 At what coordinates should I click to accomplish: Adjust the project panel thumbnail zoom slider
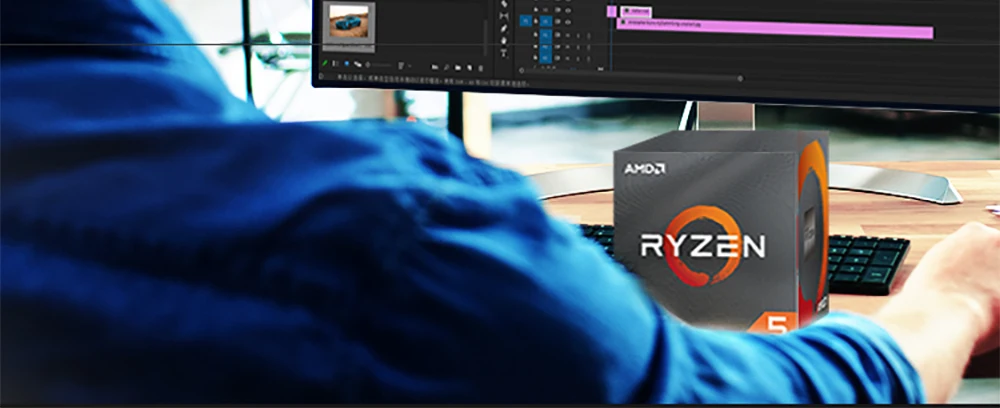pyautogui.click(x=381, y=65)
